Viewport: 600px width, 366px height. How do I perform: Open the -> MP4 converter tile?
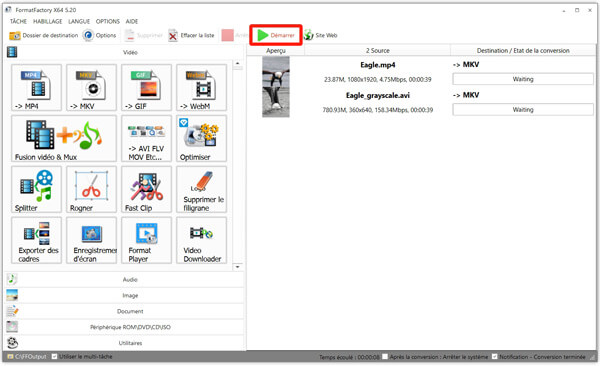(x=36, y=88)
